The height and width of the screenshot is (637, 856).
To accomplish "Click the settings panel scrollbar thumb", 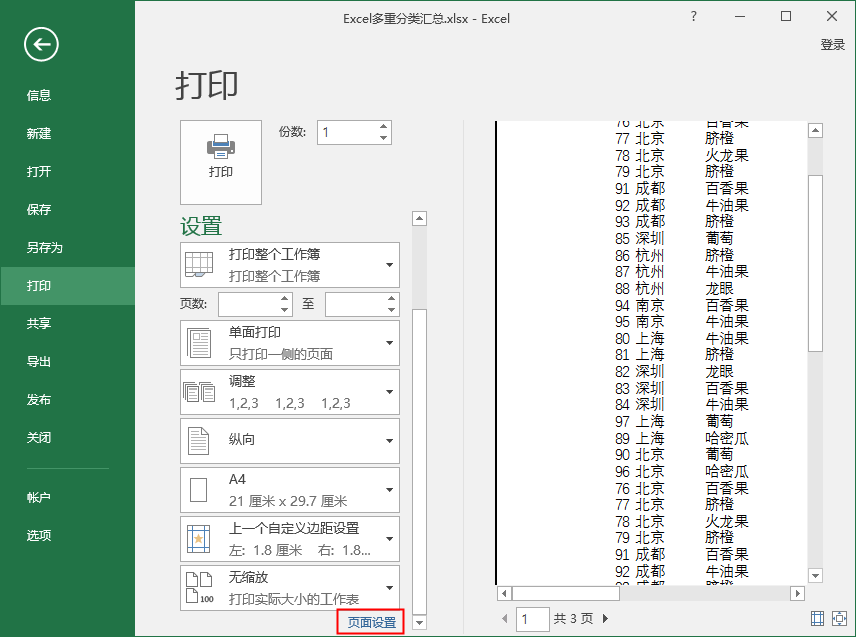I will 419,462.
